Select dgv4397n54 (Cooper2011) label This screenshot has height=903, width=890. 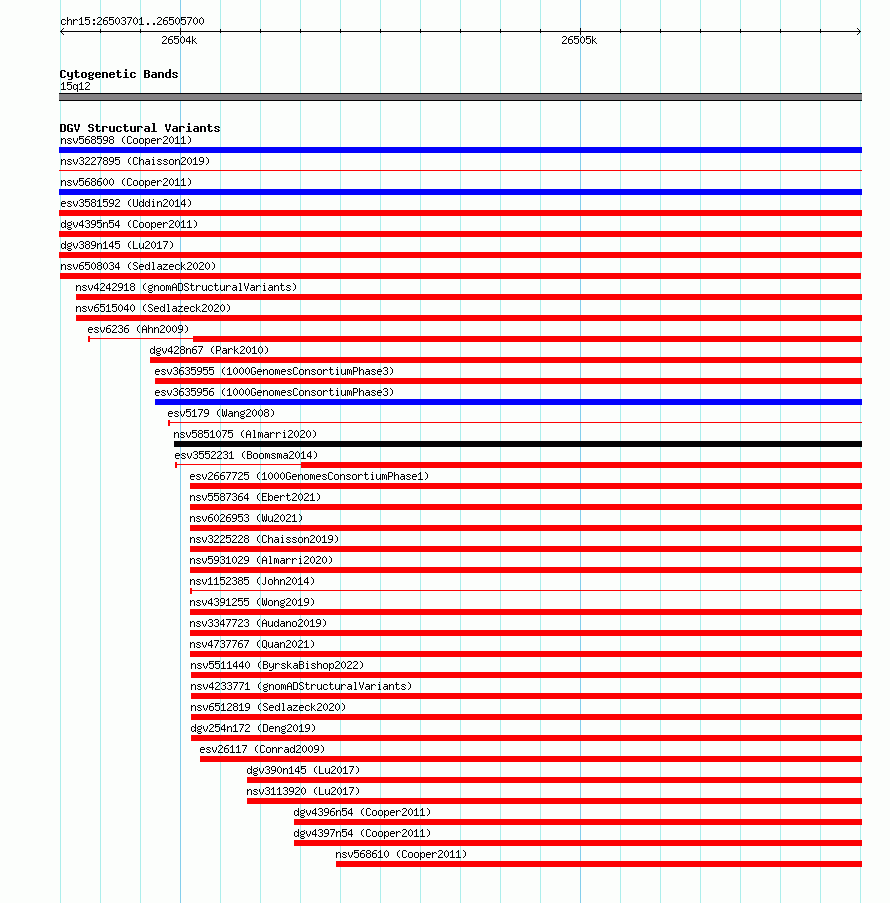coord(362,834)
